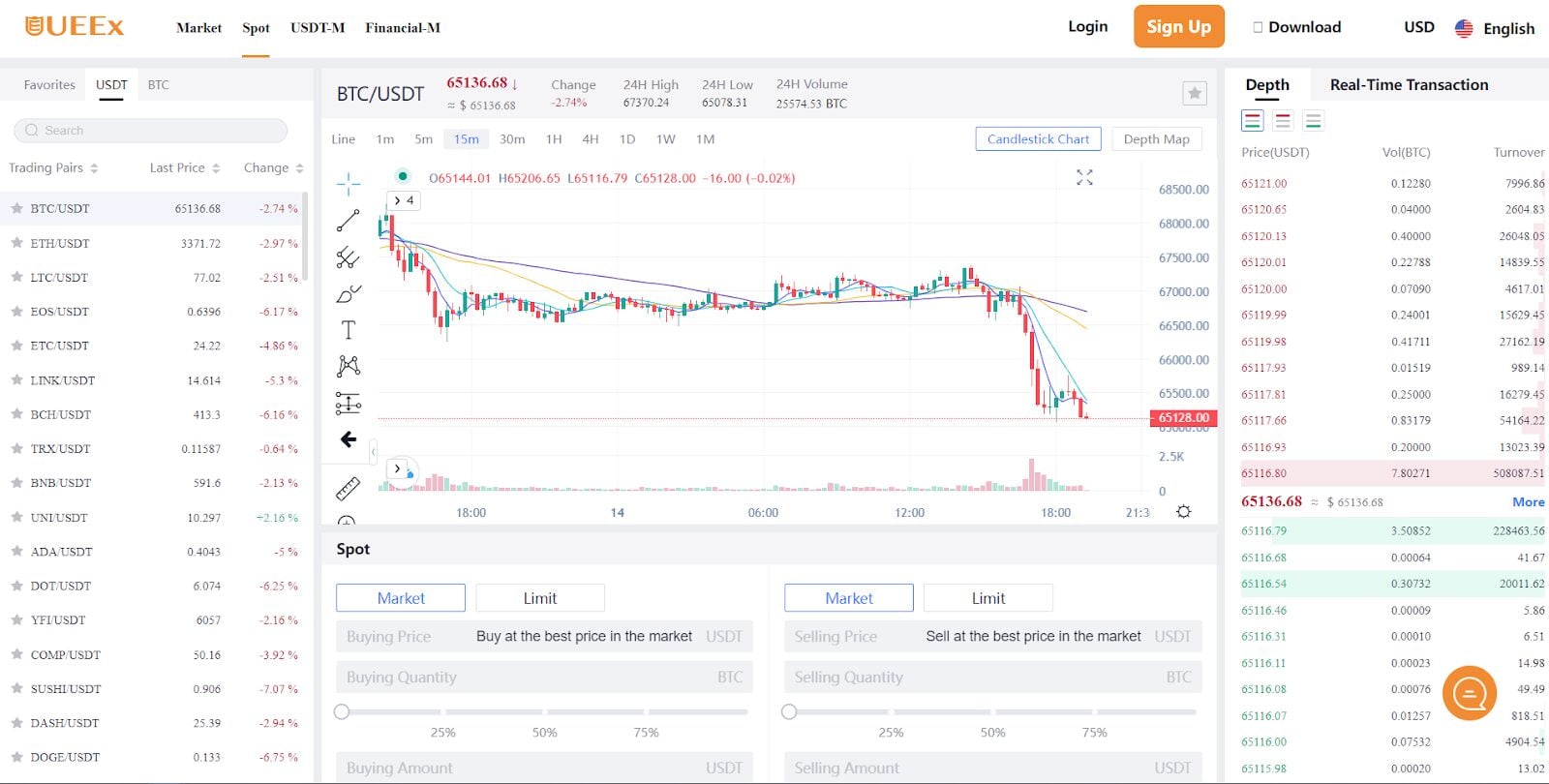1549x784 pixels.
Task: Select the Line chart timeframe option
Action: [343, 139]
